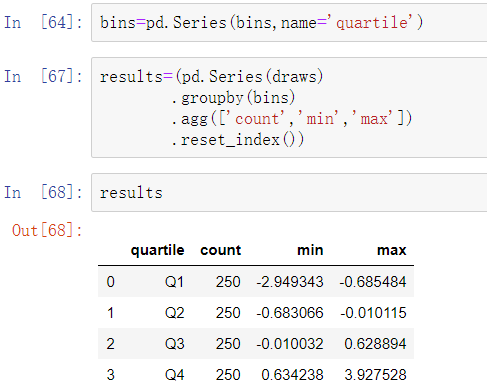
Task: Select the Q1 quartile cell
Action: pos(174,282)
